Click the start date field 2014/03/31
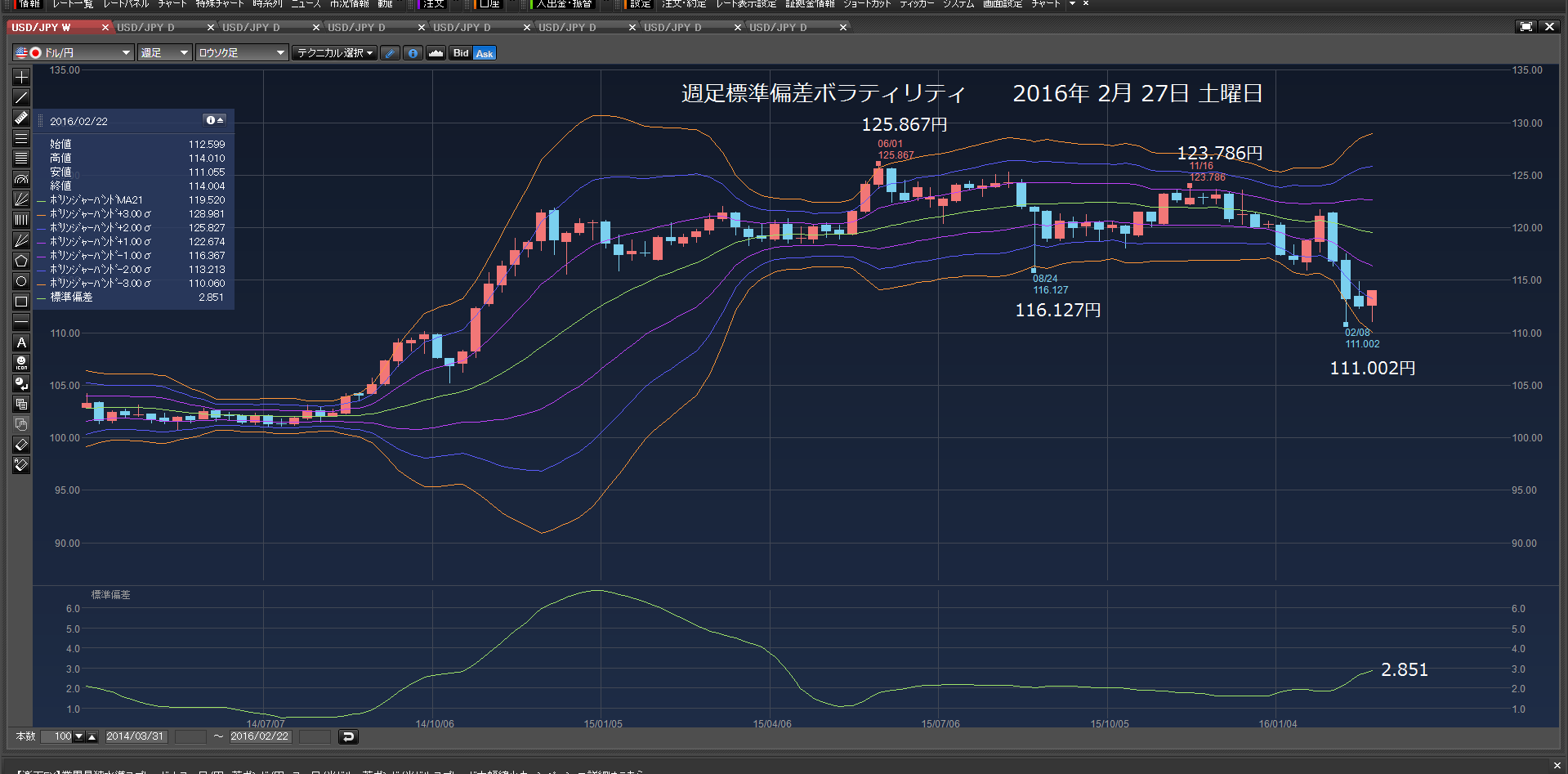The height and width of the screenshot is (774, 1568). pyautogui.click(x=136, y=737)
